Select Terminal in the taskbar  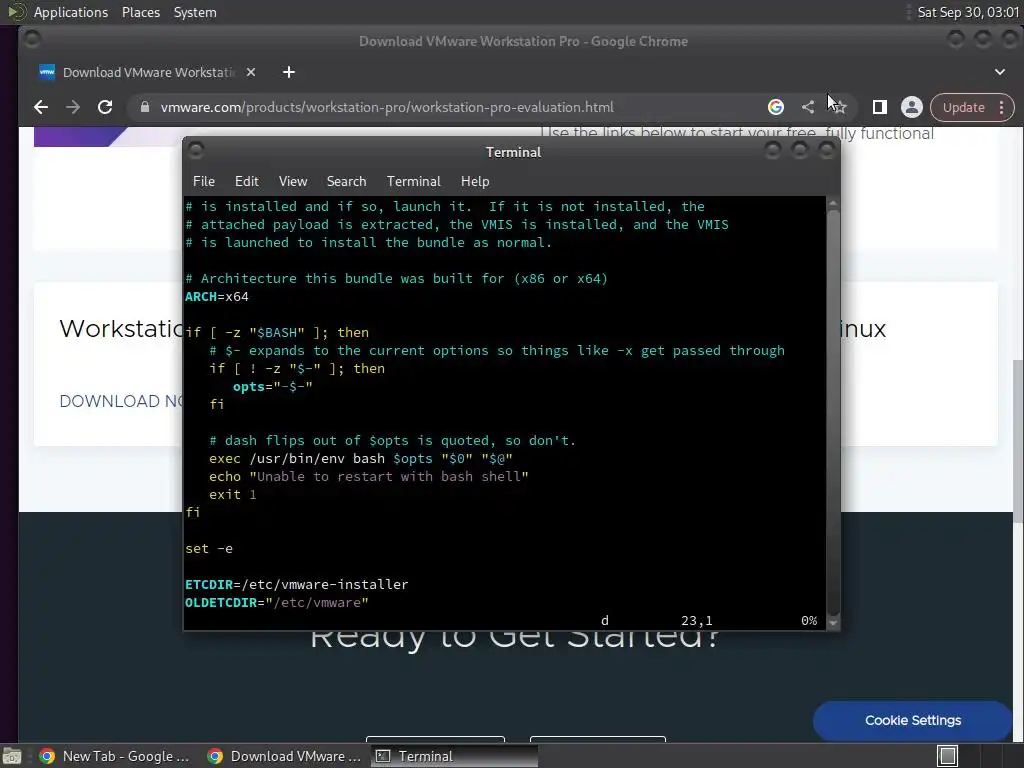(455, 756)
